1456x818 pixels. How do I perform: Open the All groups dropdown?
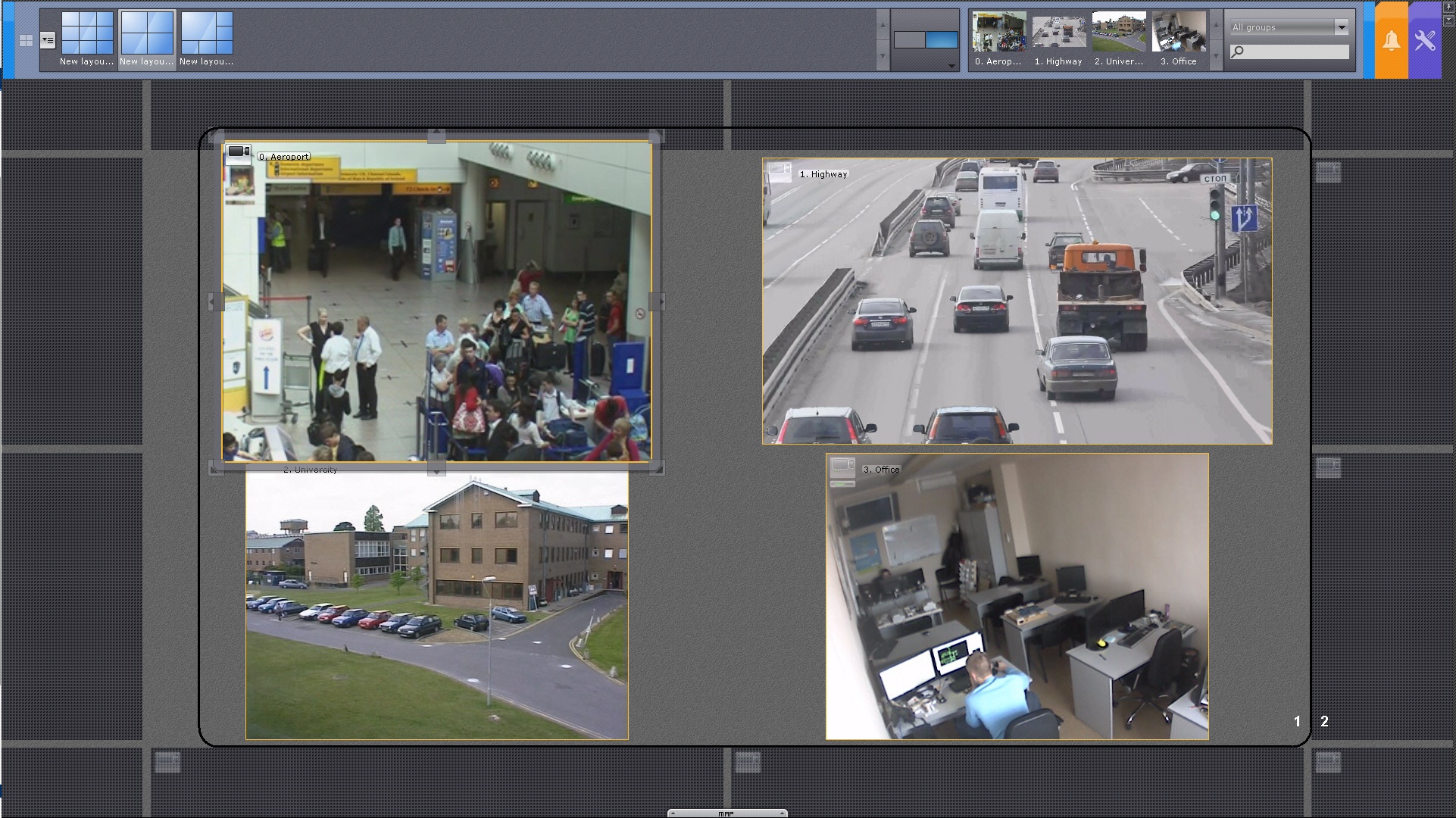[1341, 27]
